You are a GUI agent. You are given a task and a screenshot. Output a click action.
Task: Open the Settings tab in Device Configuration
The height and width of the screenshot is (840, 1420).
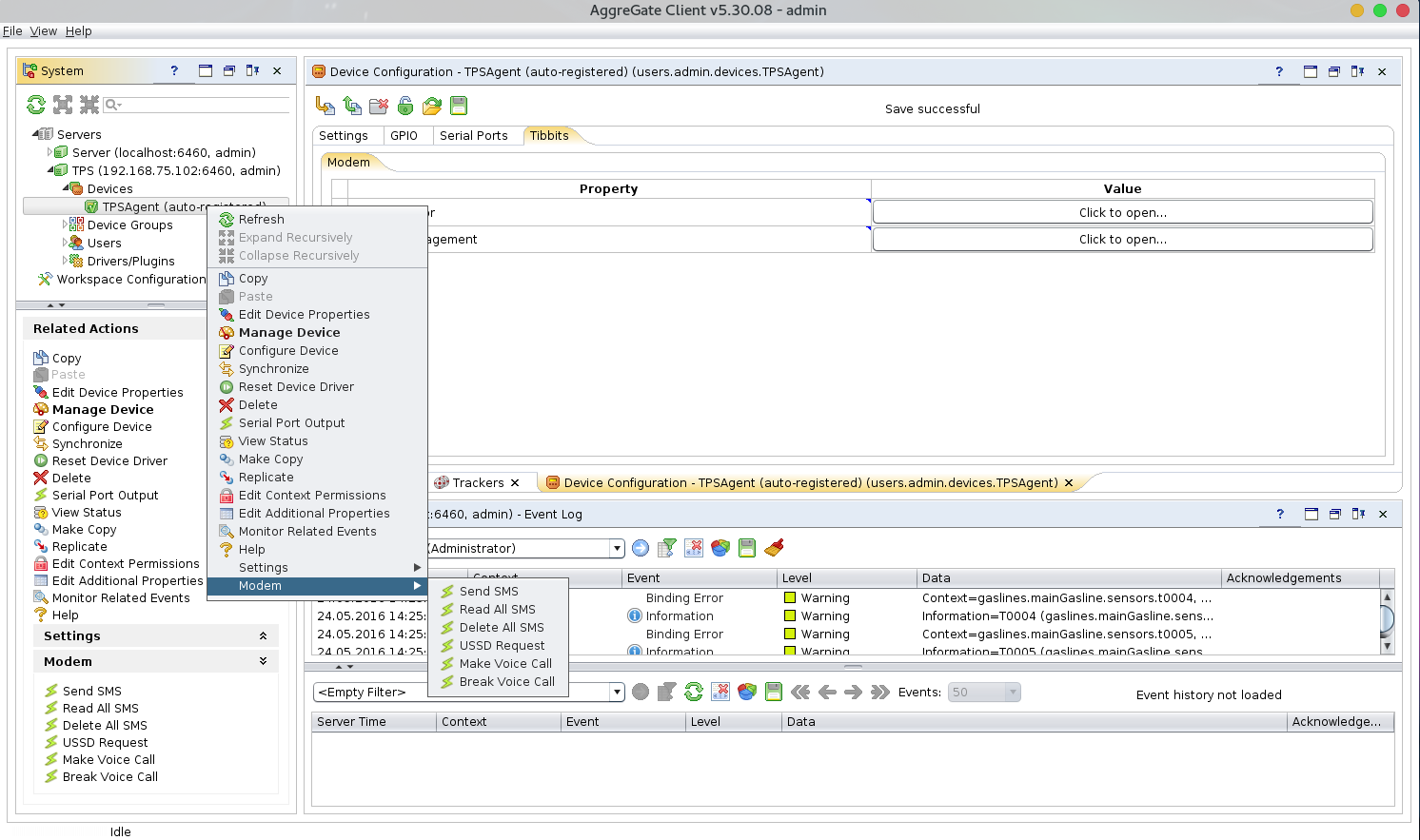click(343, 135)
